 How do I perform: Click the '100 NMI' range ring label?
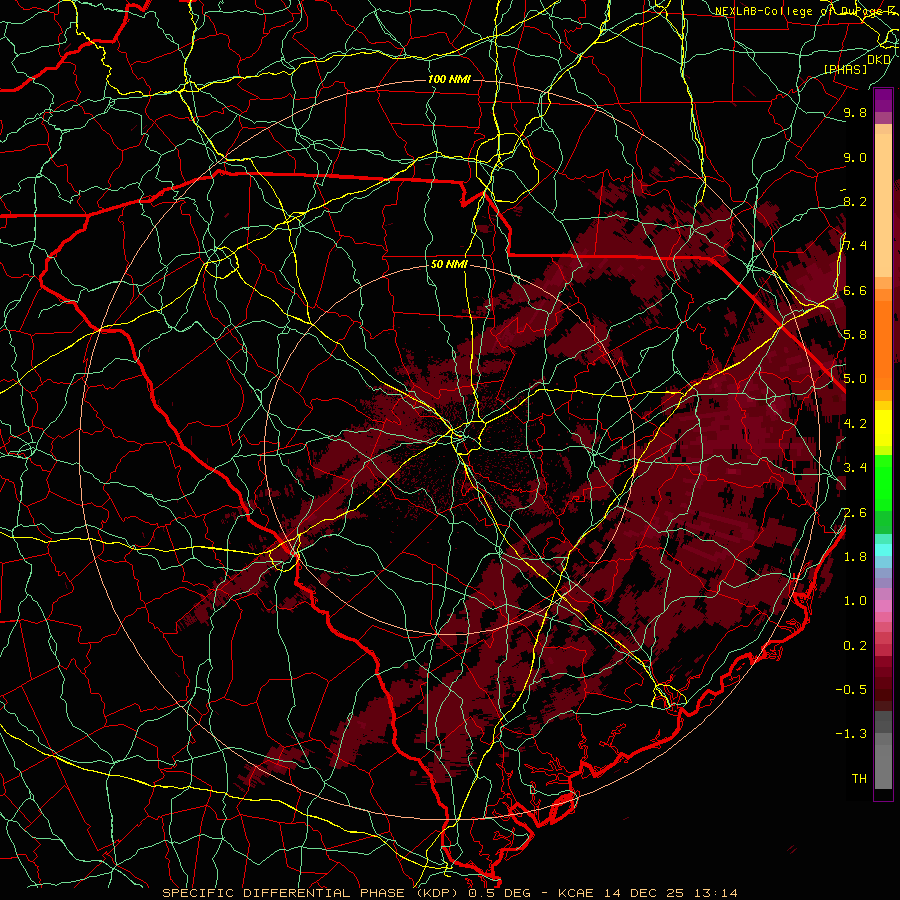[x=449, y=79]
